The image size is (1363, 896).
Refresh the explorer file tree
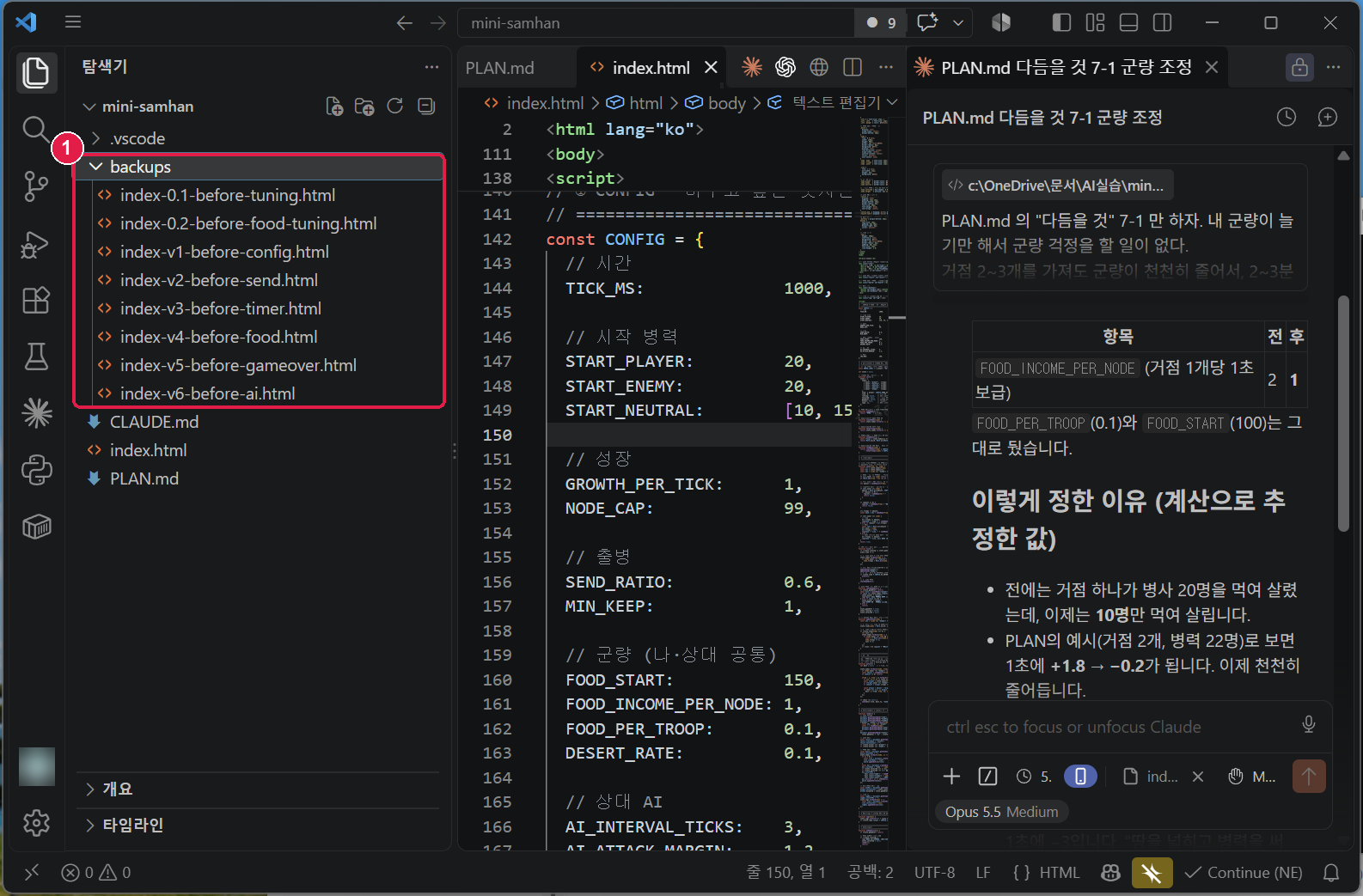pos(395,107)
